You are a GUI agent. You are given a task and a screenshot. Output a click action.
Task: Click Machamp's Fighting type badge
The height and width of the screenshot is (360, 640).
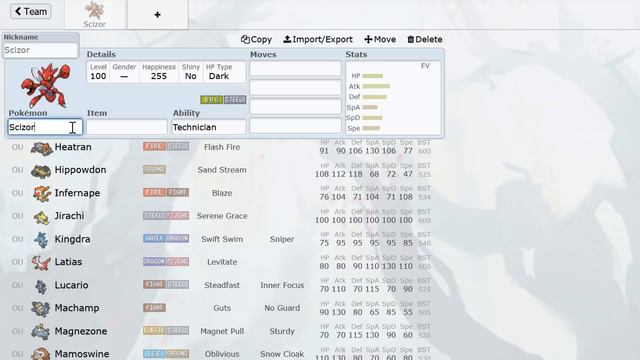154,308
